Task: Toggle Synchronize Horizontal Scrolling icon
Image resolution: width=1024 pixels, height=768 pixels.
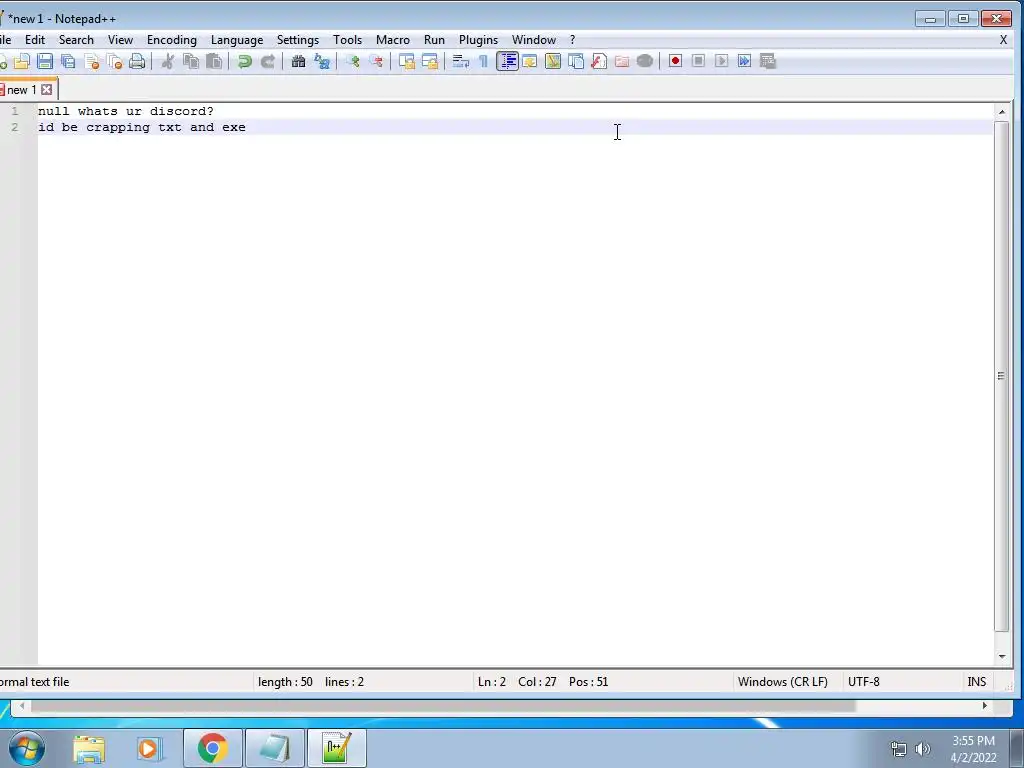Action: 430,61
